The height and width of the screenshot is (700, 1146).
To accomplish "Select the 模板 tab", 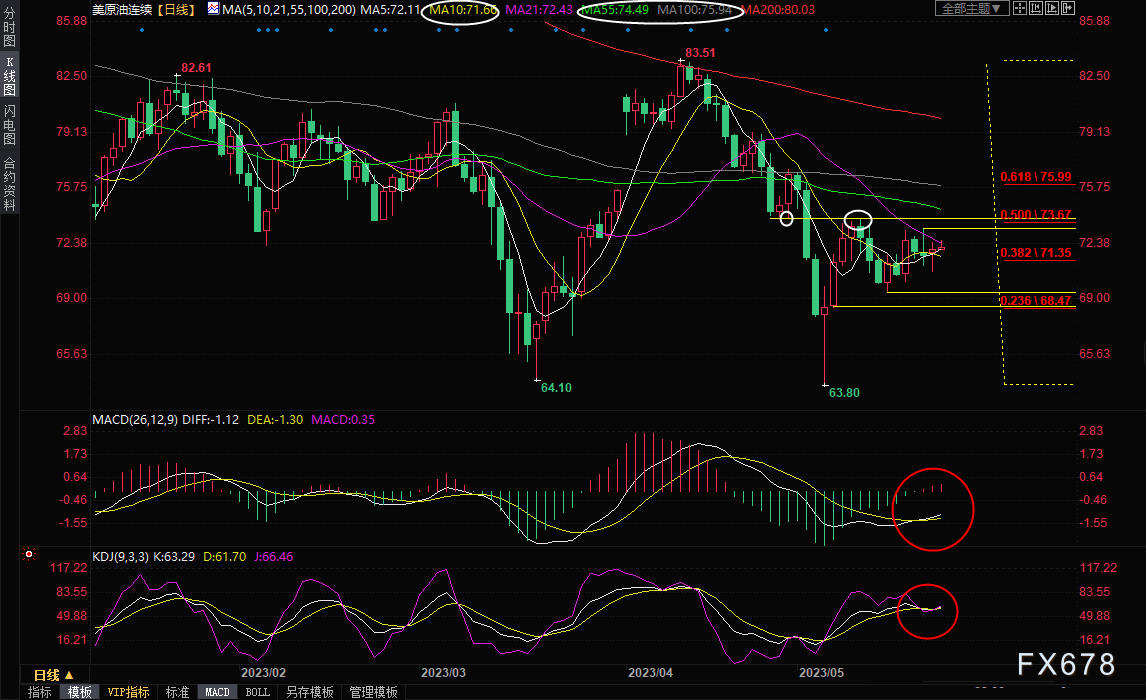I will 80,692.
